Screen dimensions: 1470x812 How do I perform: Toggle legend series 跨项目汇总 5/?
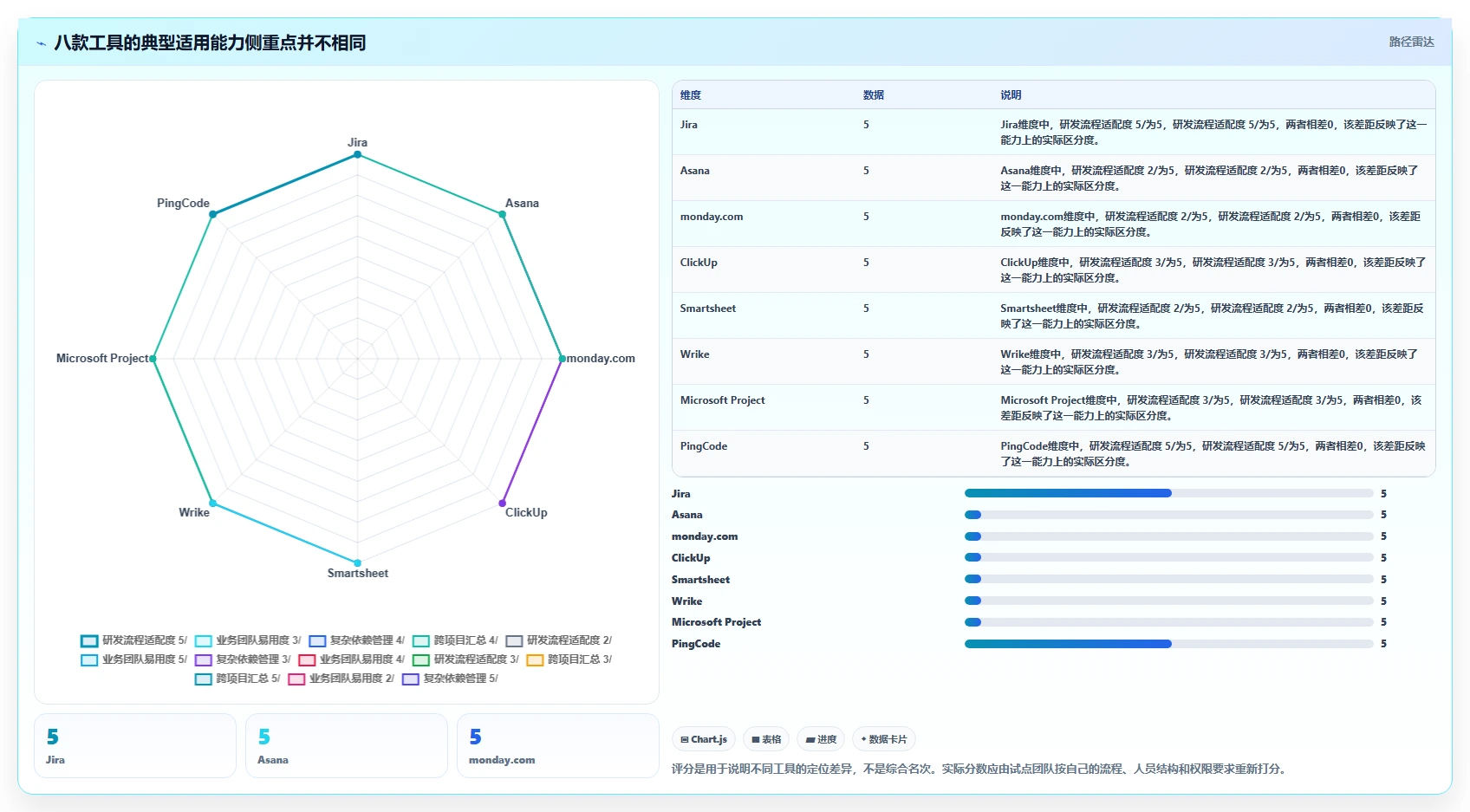click(238, 679)
